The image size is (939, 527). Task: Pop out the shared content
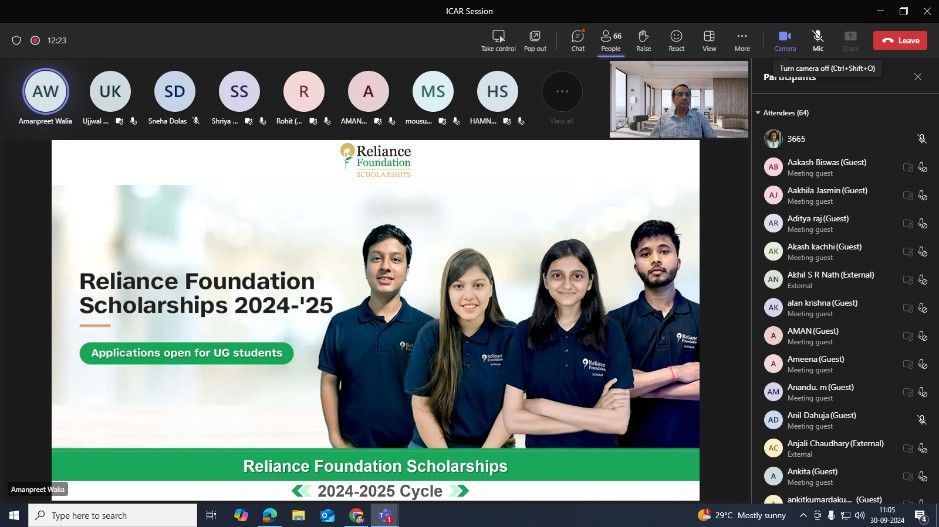pos(535,41)
